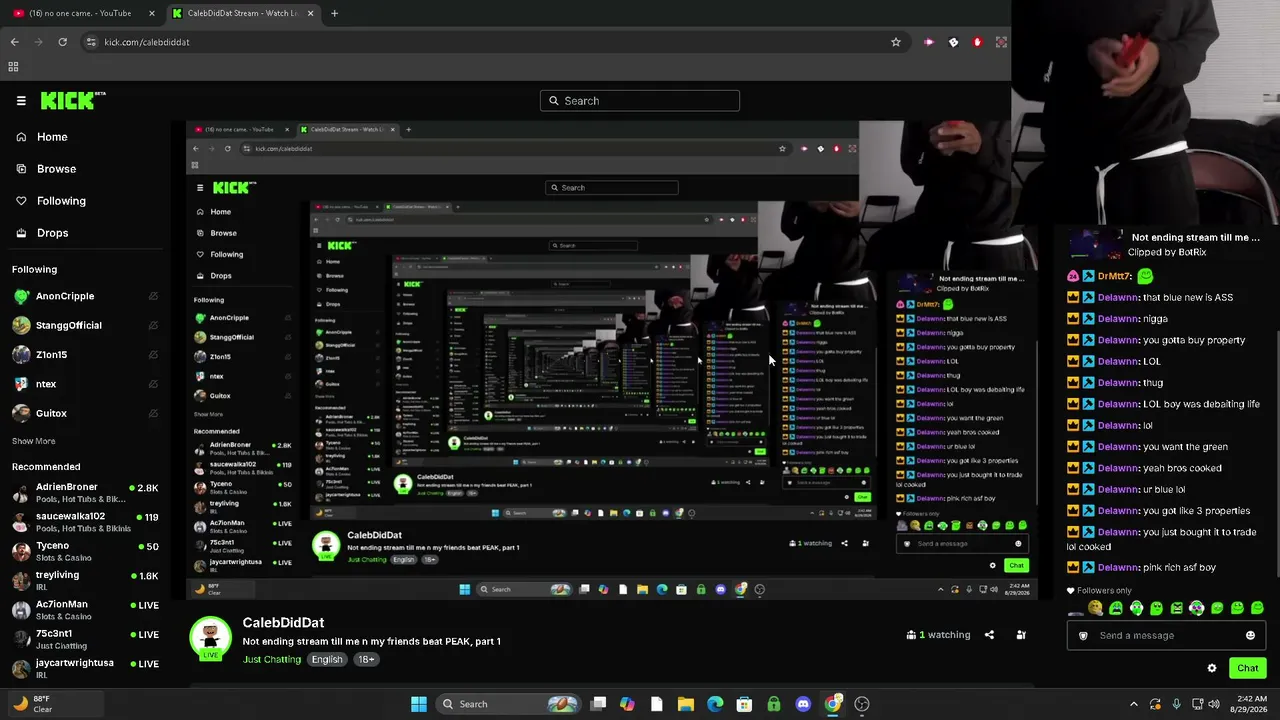
Task: Open recommended channel treyliving
Action: [x=85, y=580]
